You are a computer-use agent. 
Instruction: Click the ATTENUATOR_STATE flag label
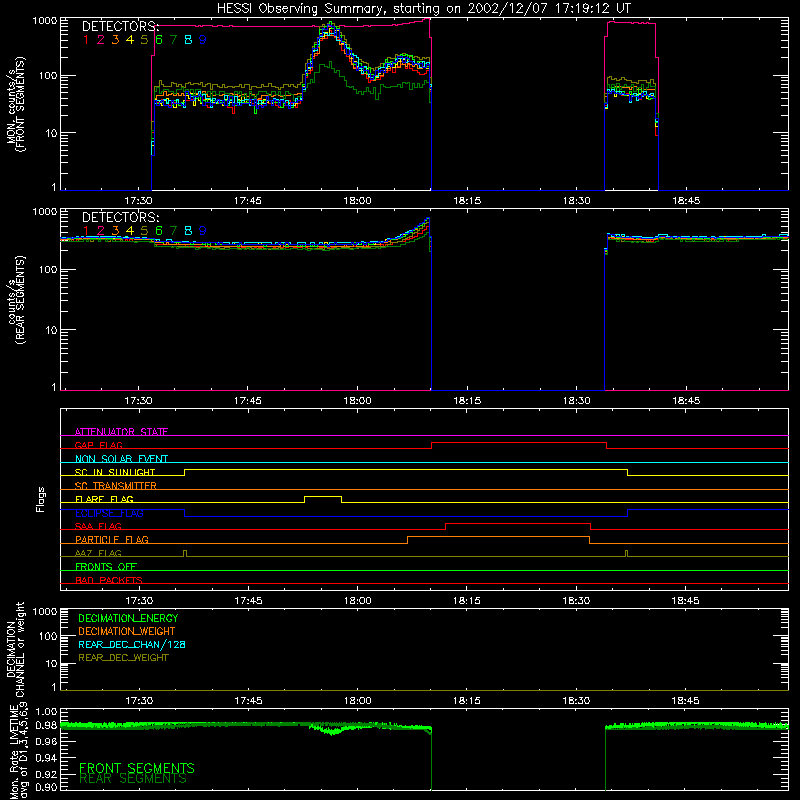click(x=121, y=432)
